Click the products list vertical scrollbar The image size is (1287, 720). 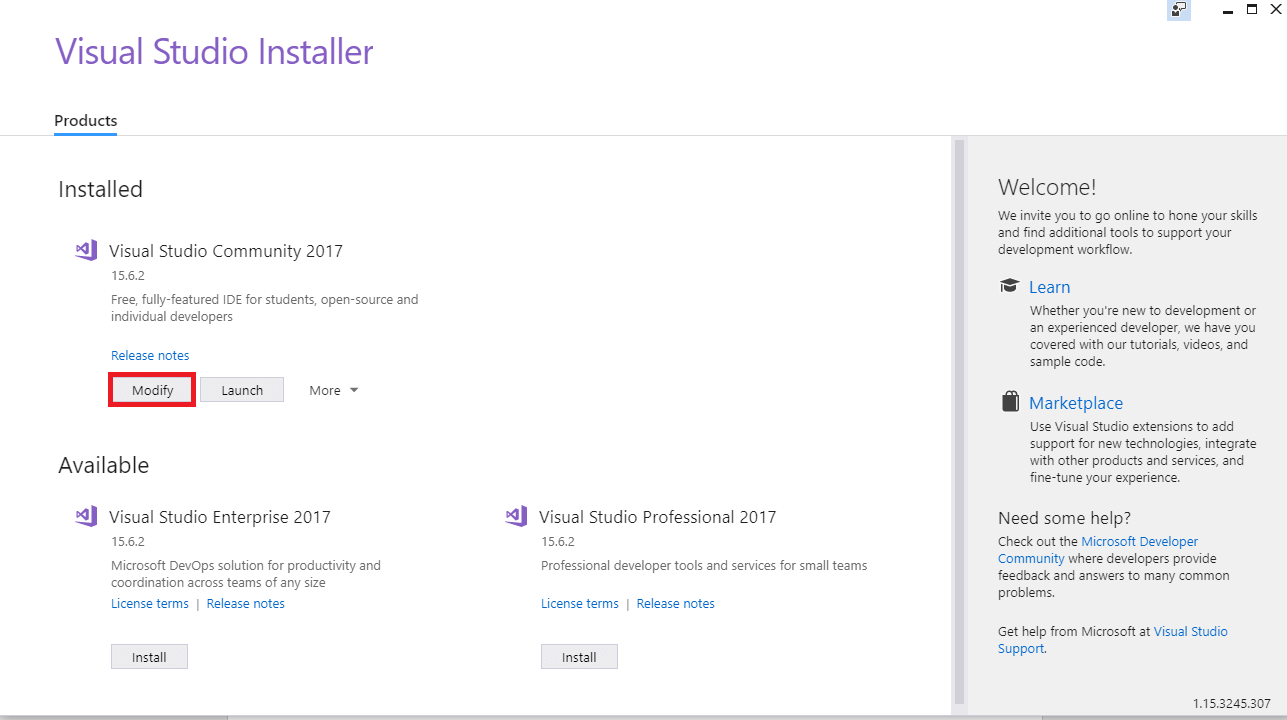tap(960, 420)
